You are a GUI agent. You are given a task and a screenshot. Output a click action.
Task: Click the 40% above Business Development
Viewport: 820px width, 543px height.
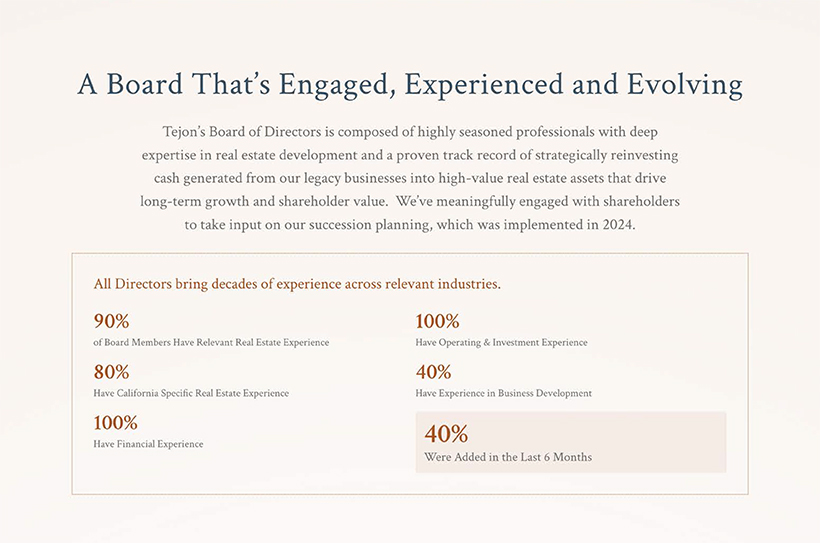pos(433,372)
